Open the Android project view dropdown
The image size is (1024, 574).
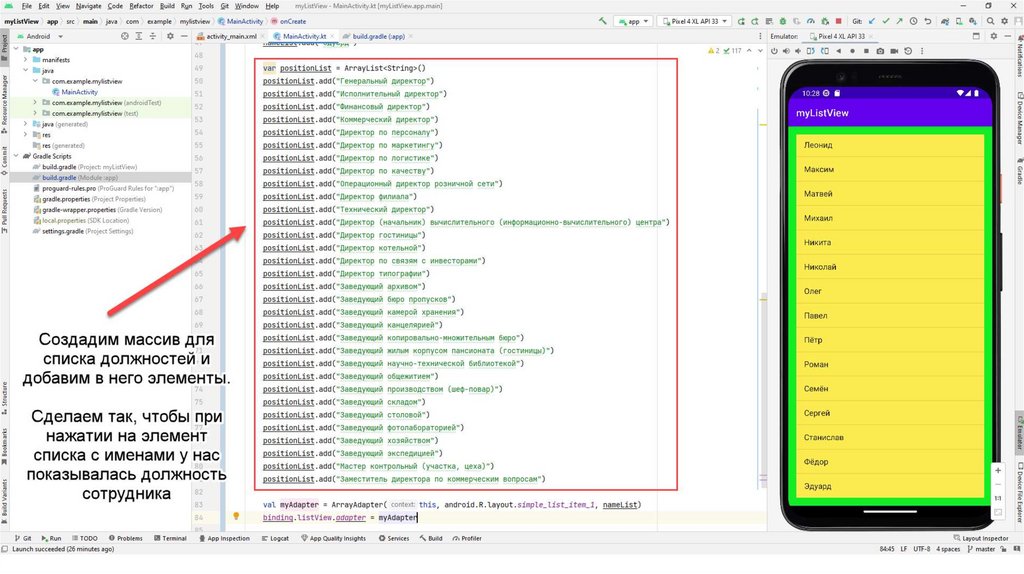pos(42,36)
